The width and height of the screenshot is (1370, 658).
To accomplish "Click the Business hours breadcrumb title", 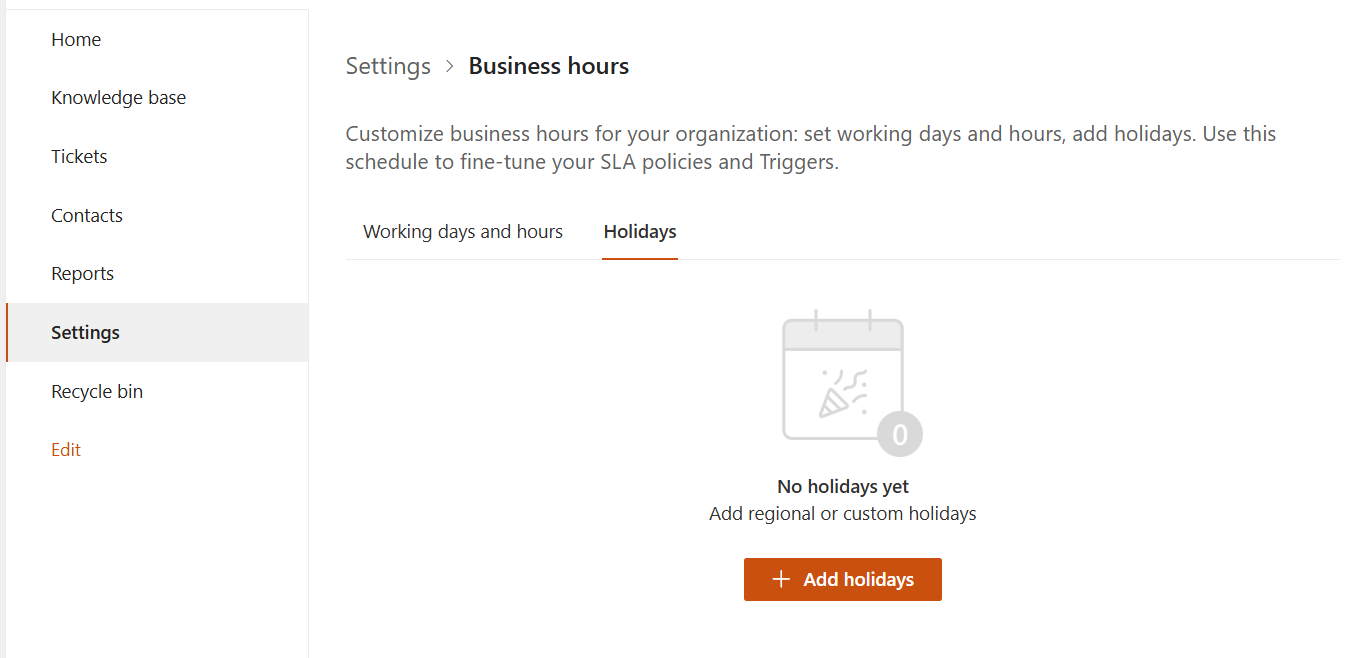I will click(x=548, y=65).
